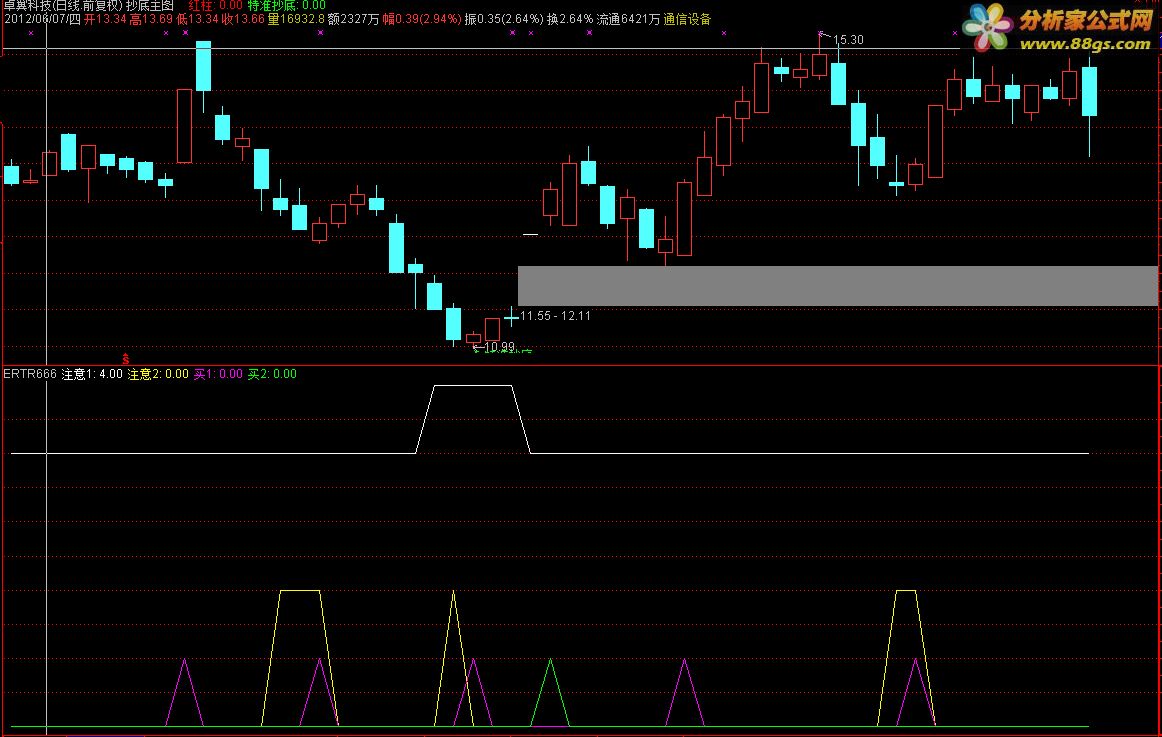Click the magenta 买1: 0.00 legend entry
This screenshot has height=737, width=1162.
pos(218,374)
